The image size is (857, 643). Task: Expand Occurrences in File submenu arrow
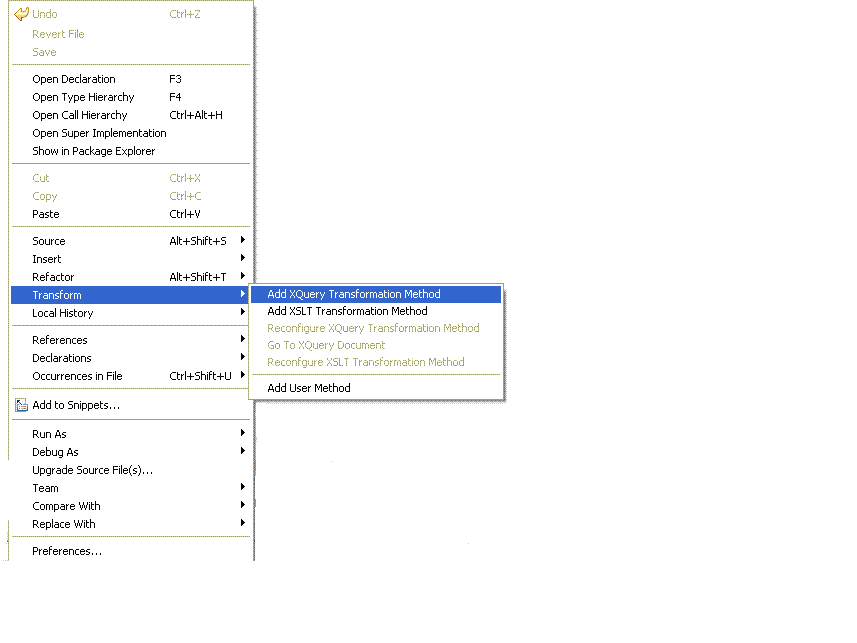[x=243, y=375]
